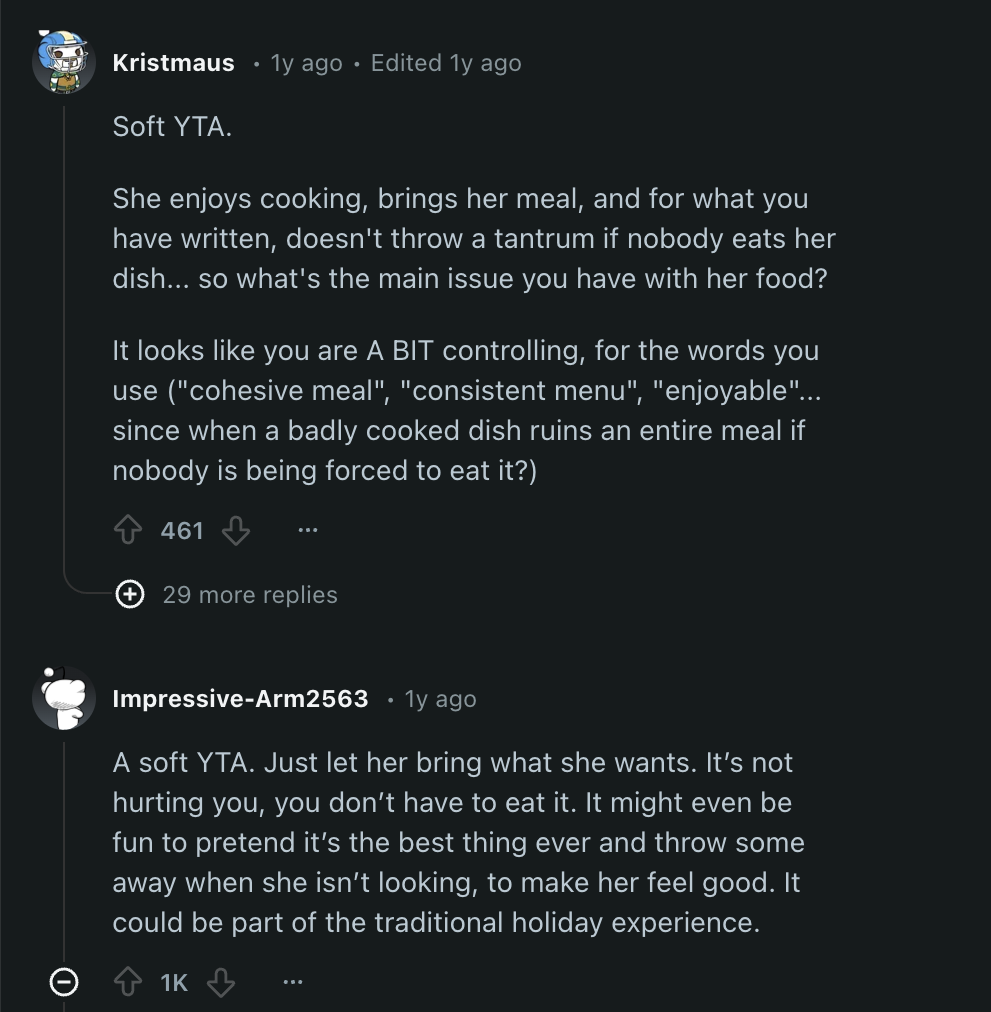
Task: Open more options on Impressive-Arm2563's comment
Action: click(x=292, y=983)
